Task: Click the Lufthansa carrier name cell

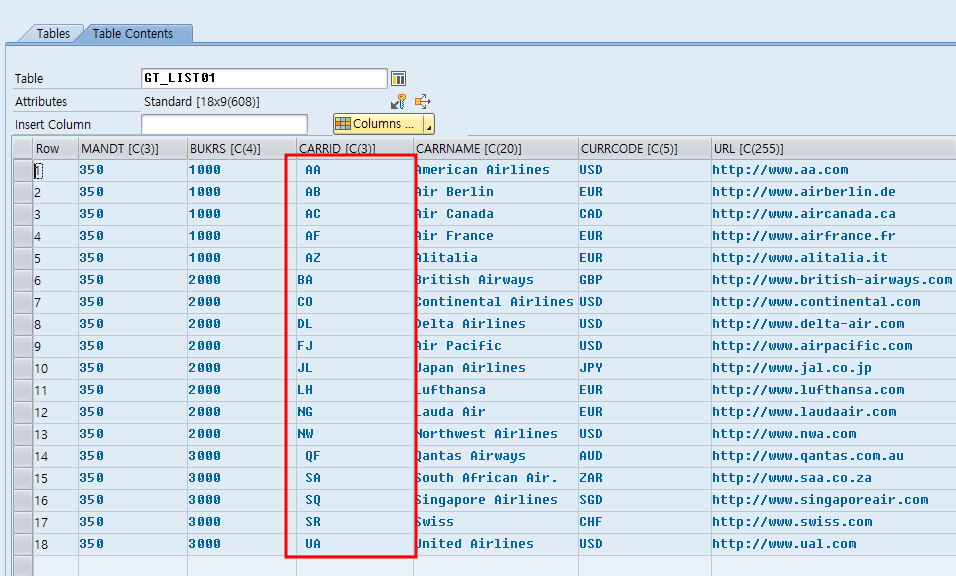Action: [x=496, y=389]
